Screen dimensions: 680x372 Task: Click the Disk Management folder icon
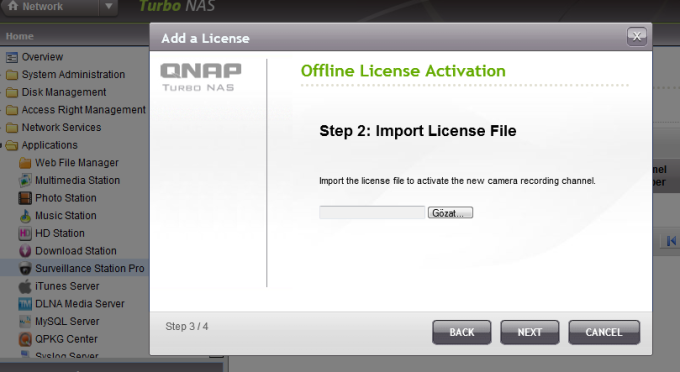[12, 92]
